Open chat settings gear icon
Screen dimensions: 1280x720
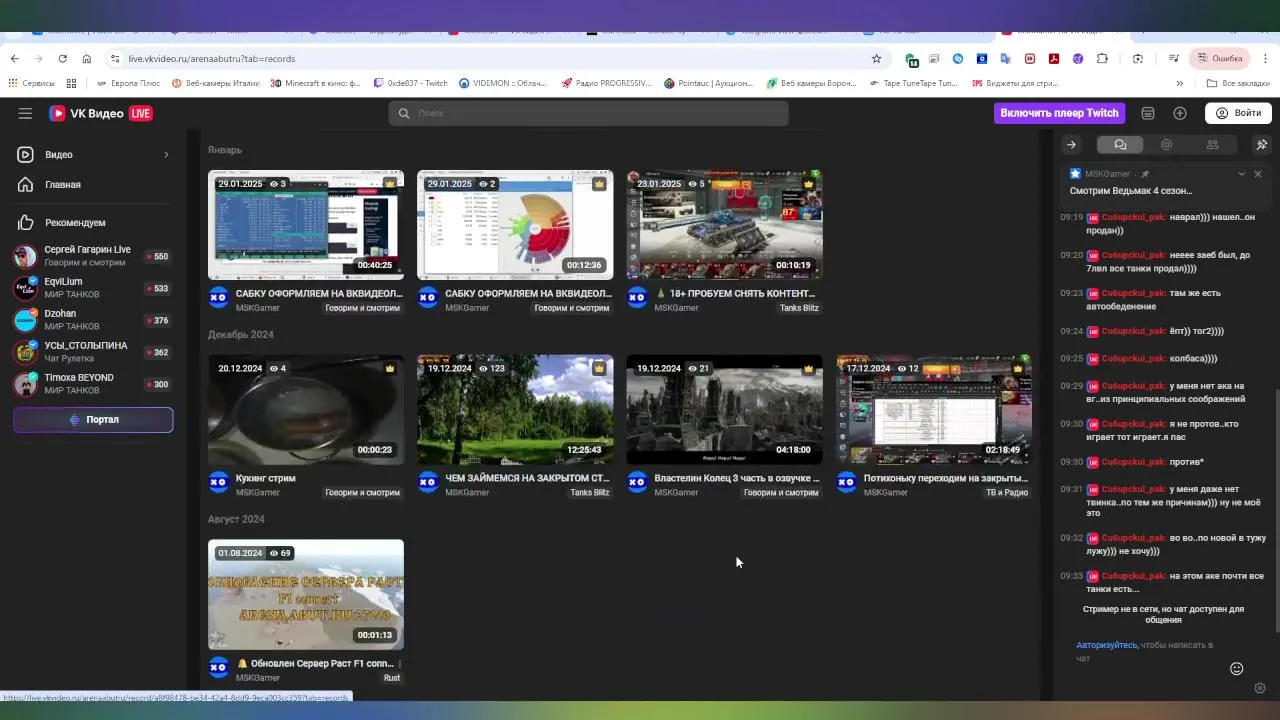point(1260,688)
